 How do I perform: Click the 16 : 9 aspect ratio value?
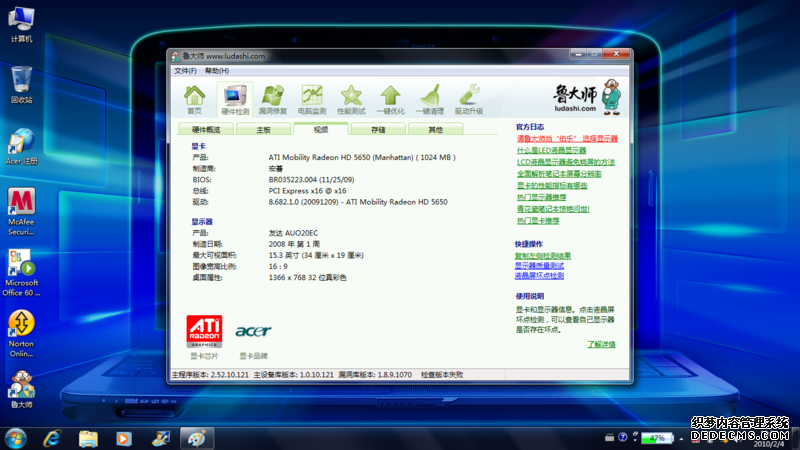(278, 267)
